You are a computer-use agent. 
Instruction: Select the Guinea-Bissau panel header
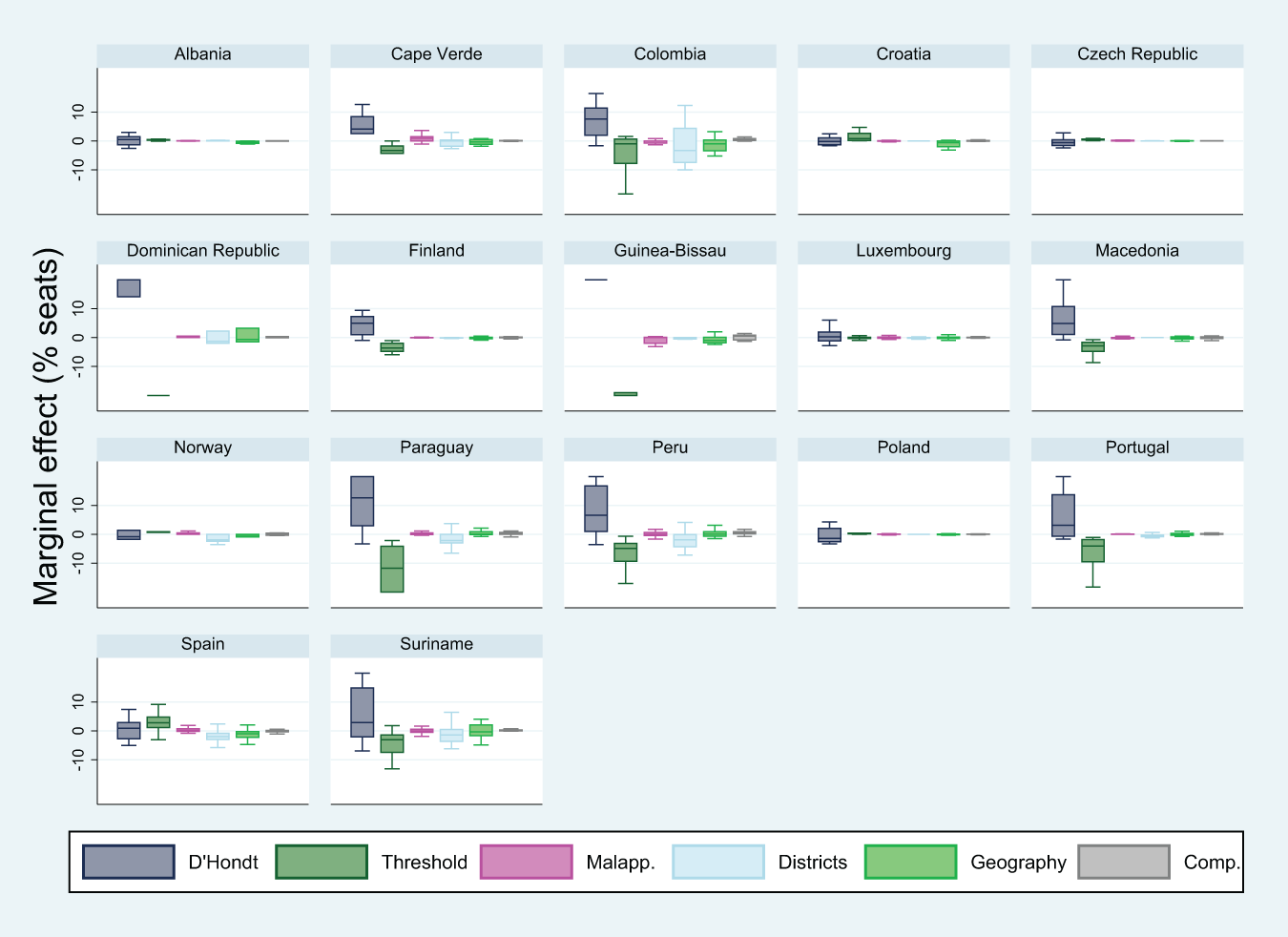coord(670,251)
